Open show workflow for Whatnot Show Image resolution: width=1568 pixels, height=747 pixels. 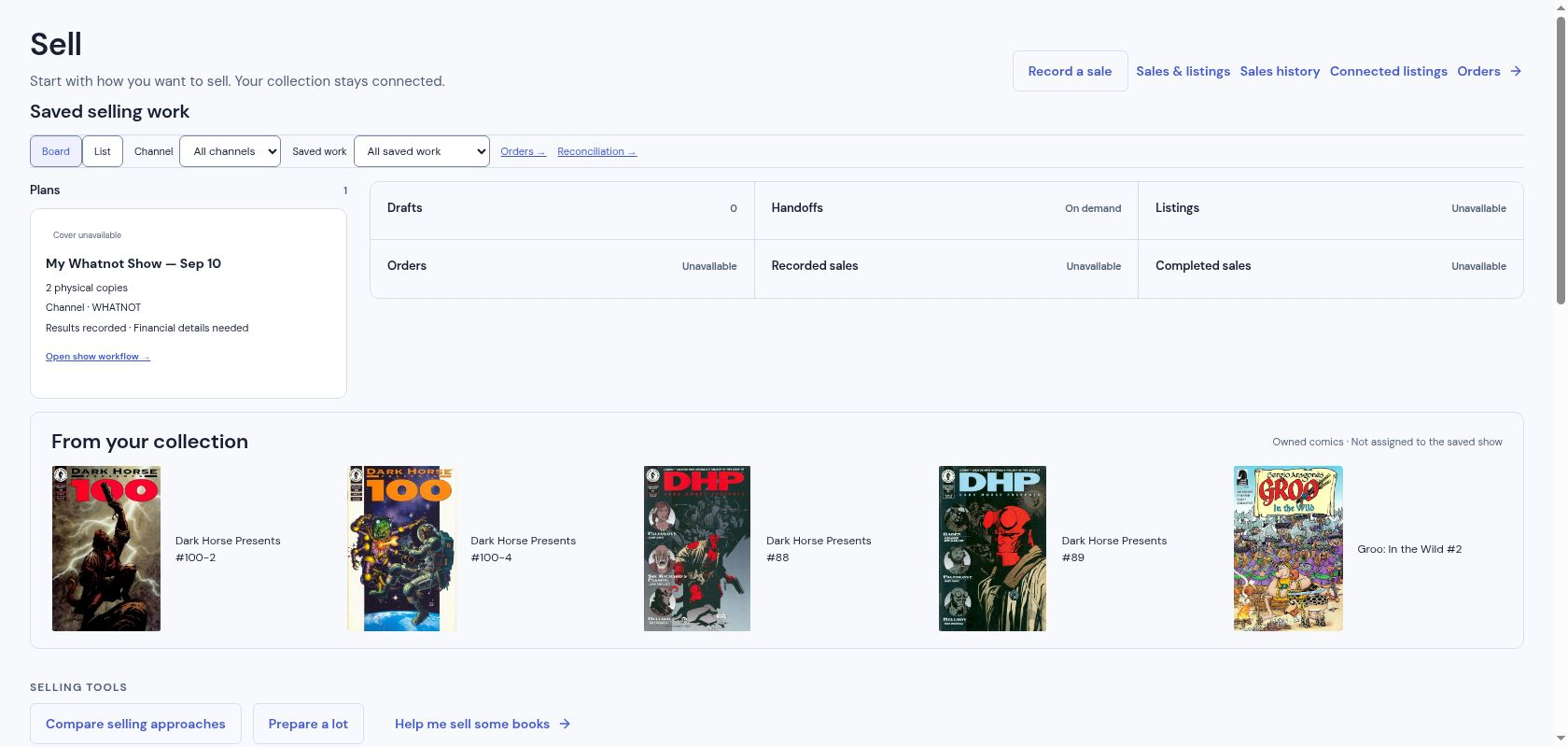[x=98, y=357]
